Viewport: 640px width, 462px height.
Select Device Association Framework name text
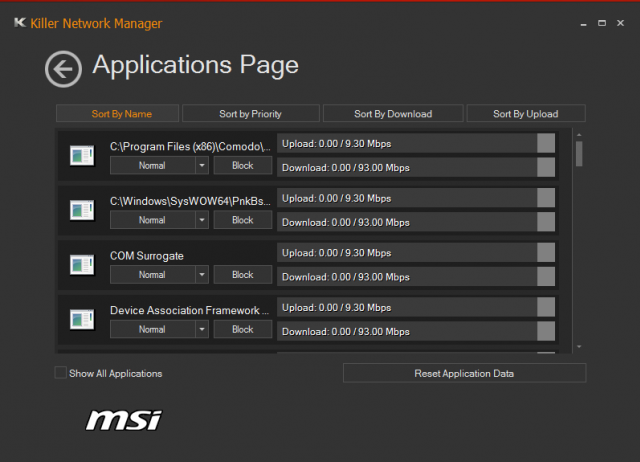(x=189, y=311)
